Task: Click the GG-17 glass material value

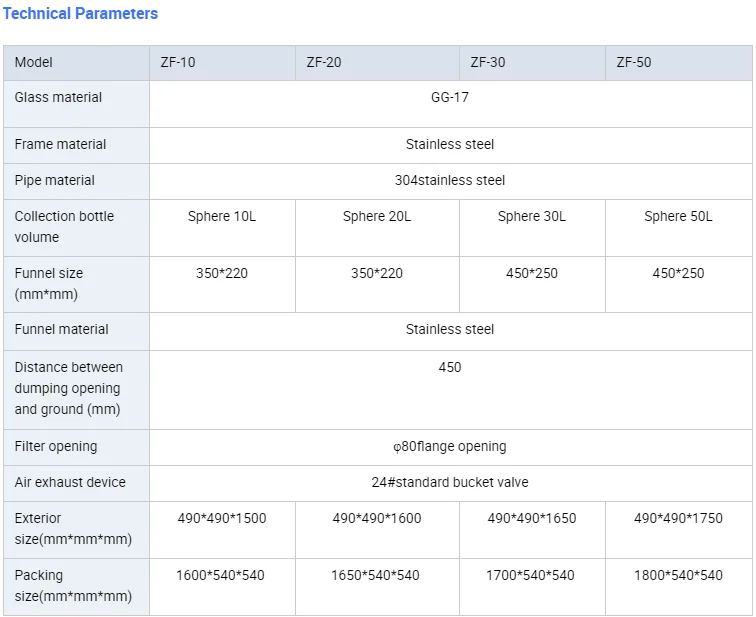Action: 450,98
